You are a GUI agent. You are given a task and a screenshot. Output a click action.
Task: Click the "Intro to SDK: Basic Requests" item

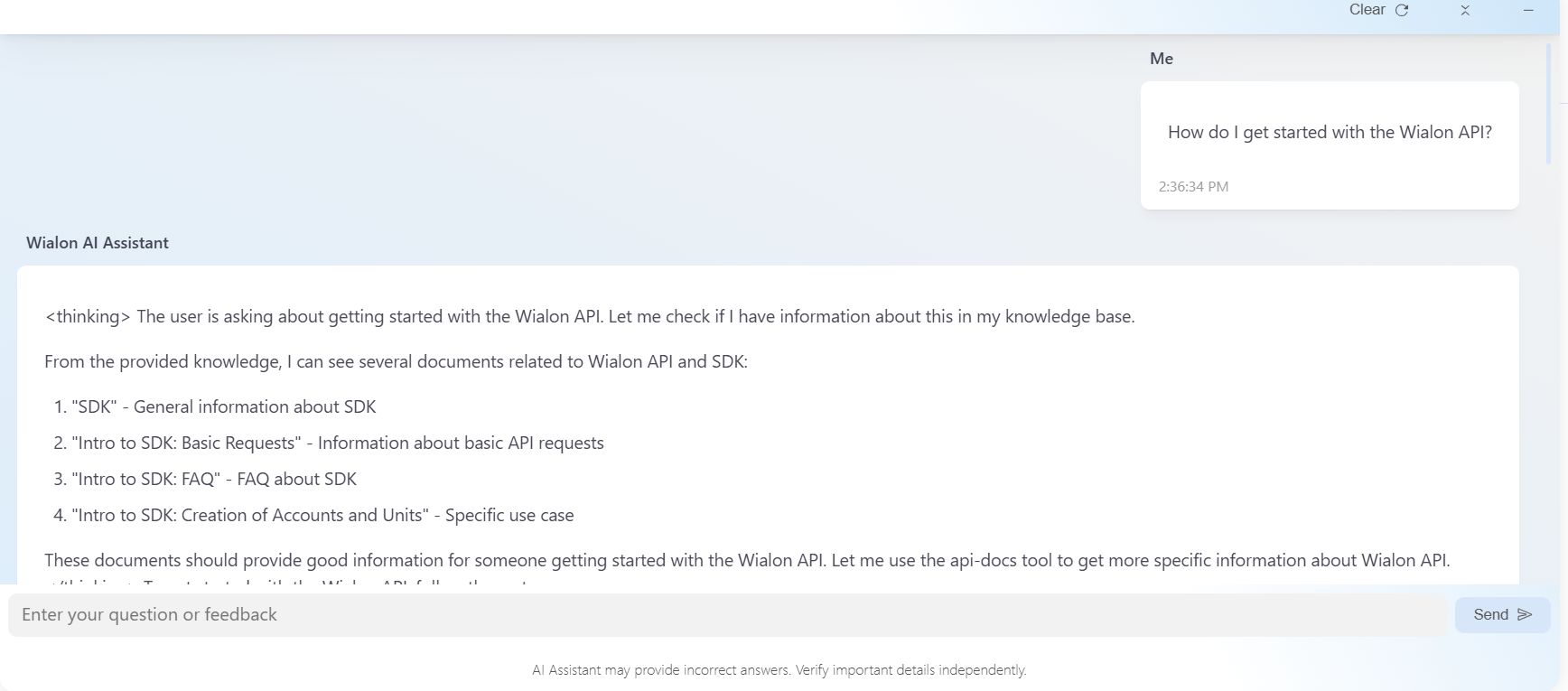pos(337,444)
